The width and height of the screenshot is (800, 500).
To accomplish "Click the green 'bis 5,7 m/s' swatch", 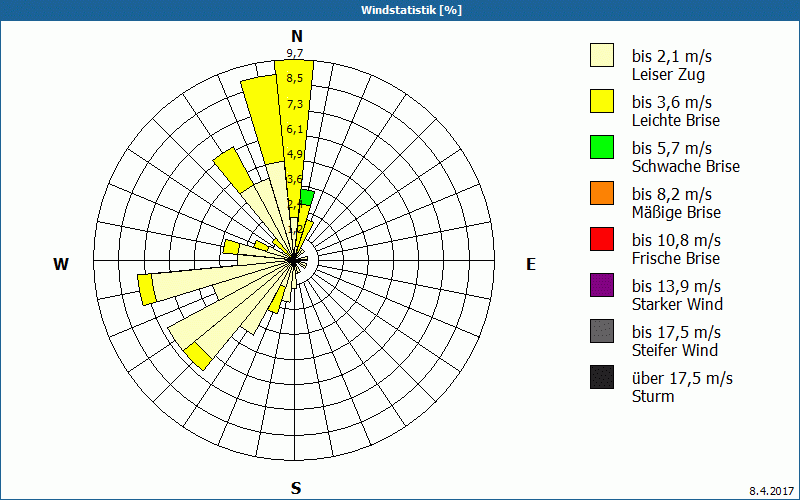I will click(602, 147).
